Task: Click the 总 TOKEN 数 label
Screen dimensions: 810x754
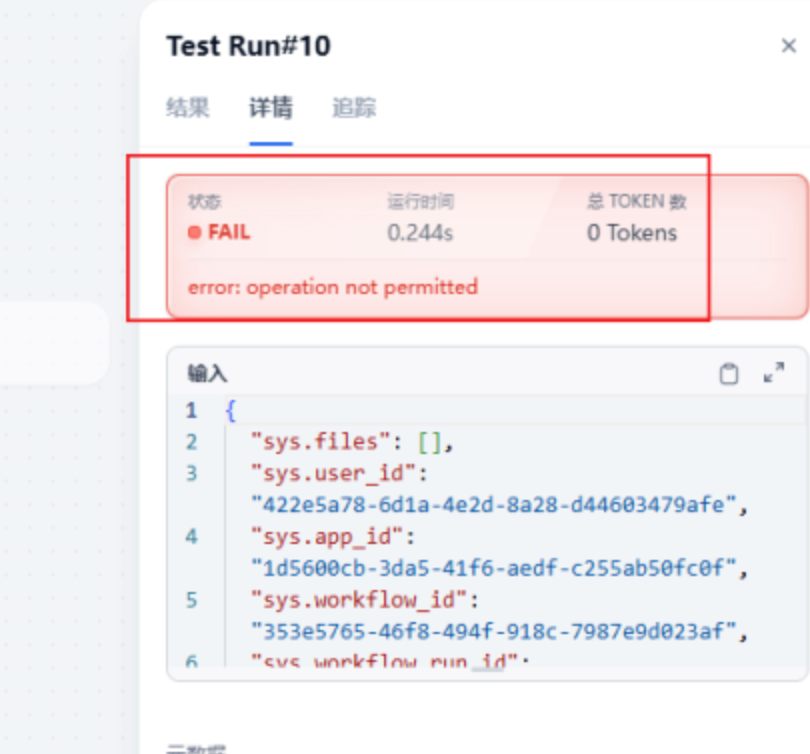Action: (x=636, y=201)
